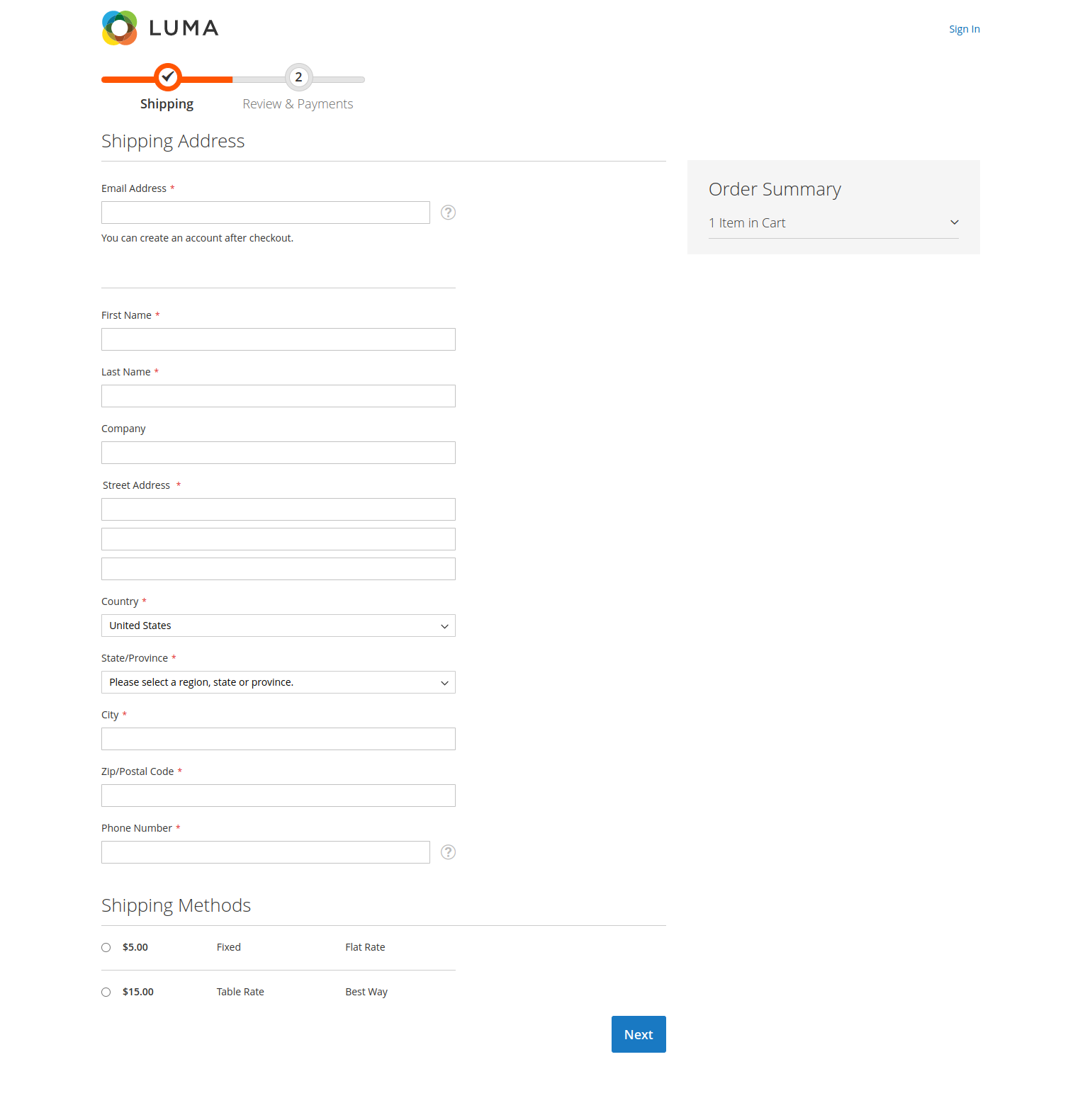Open the State/Province dropdown
The image size is (1085, 1120).
278,682
